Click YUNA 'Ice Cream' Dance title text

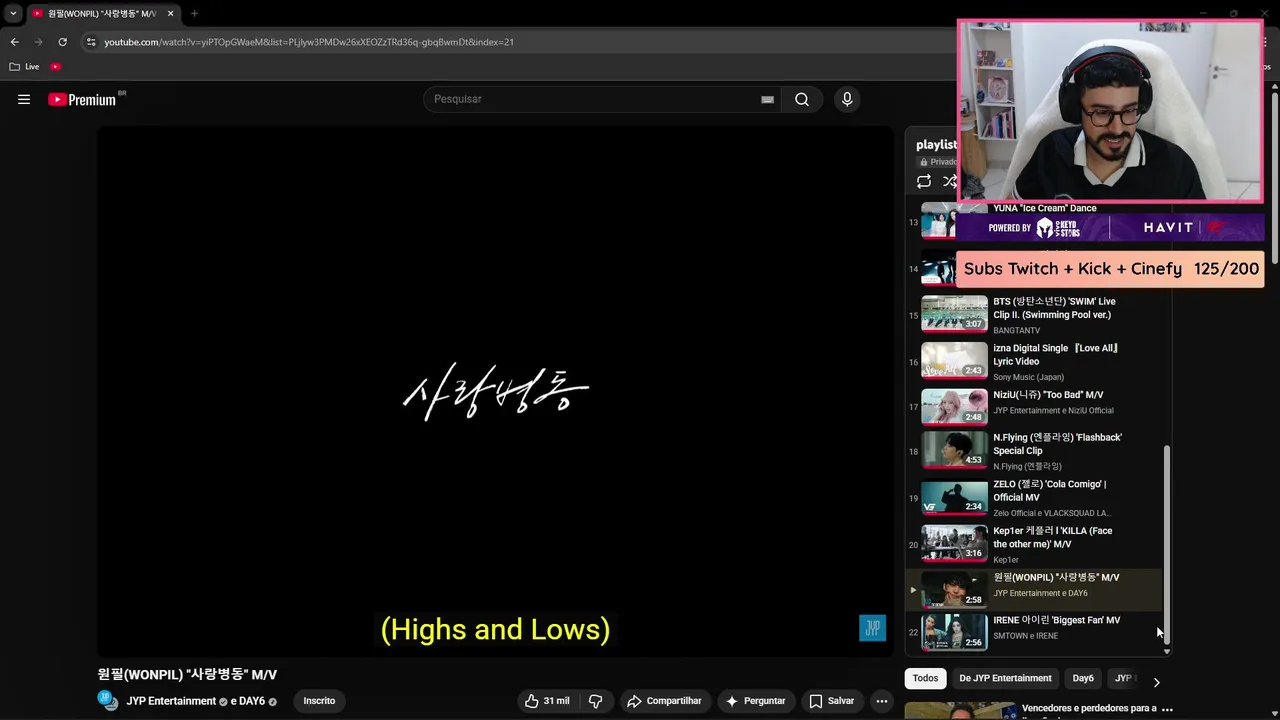pyautogui.click(x=1044, y=208)
